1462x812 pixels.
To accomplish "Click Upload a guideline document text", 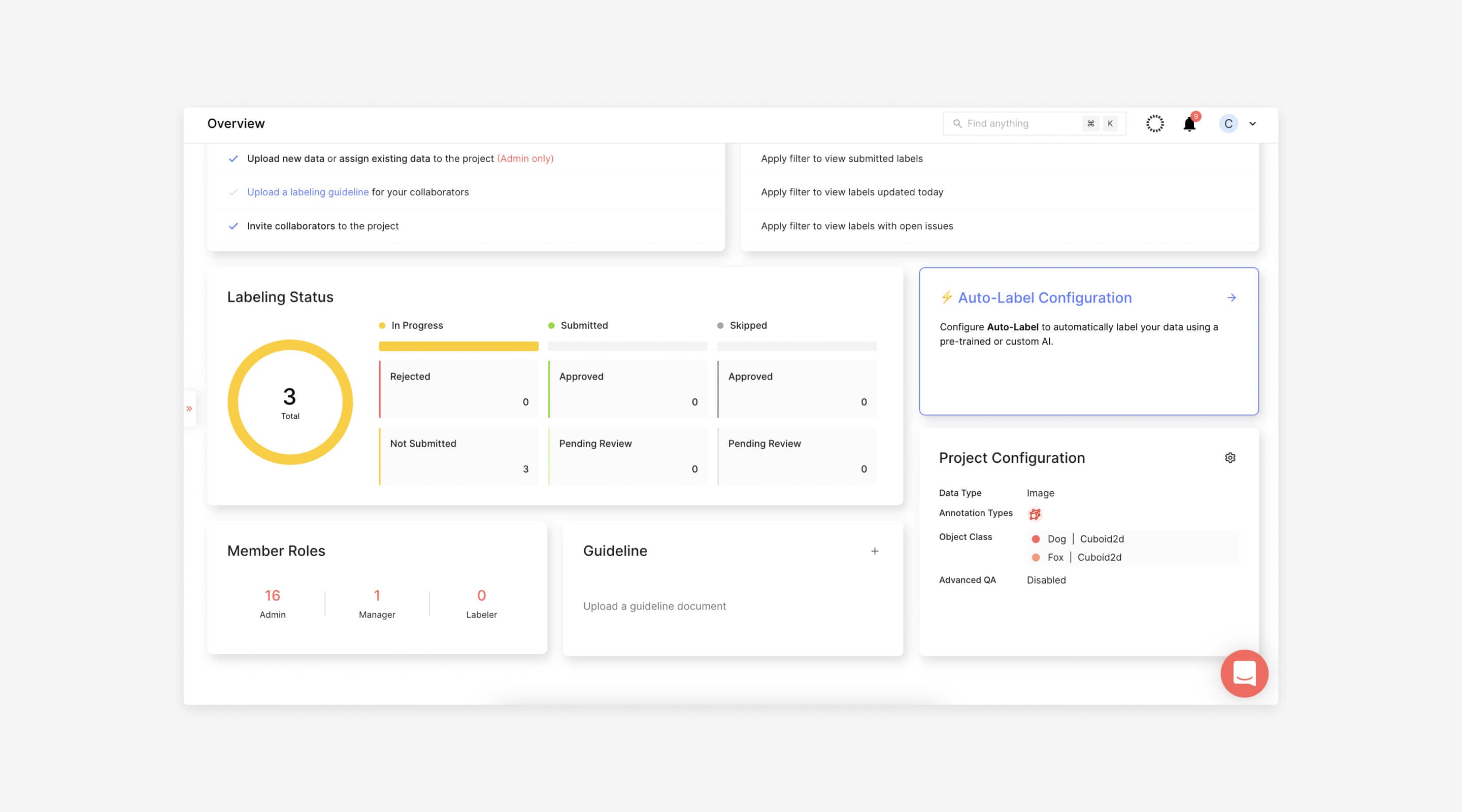I will point(654,606).
